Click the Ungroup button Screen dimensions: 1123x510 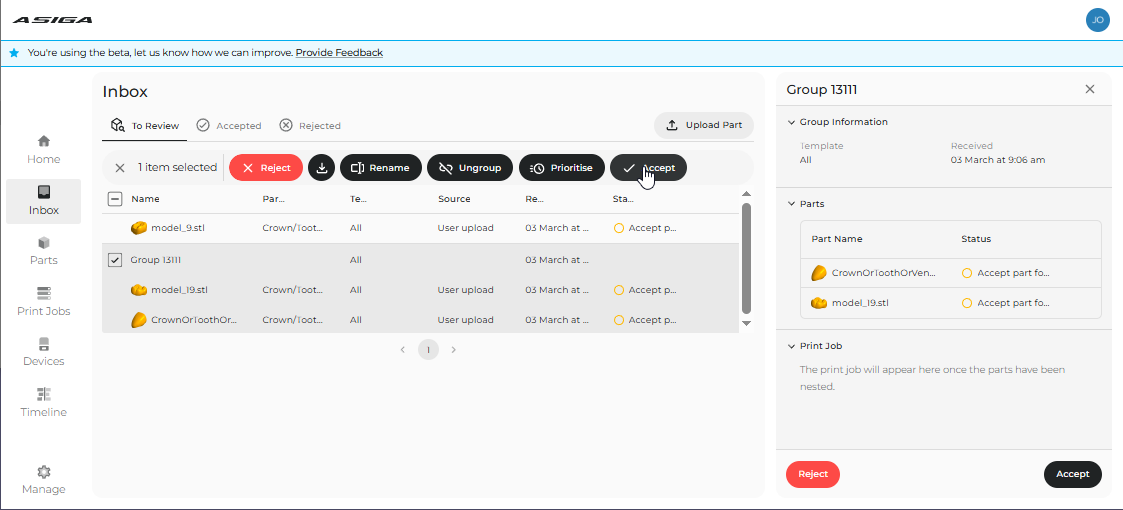click(x=469, y=168)
